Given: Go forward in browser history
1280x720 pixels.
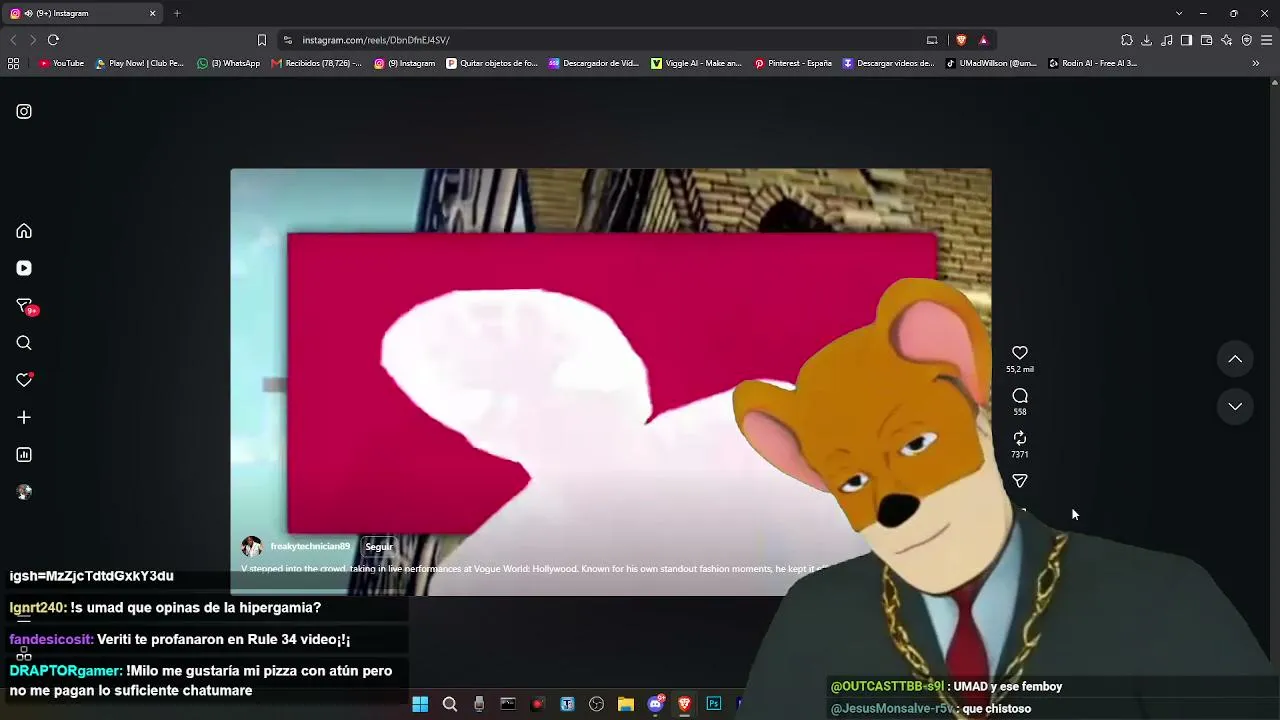Looking at the screenshot, I should click(x=32, y=40).
